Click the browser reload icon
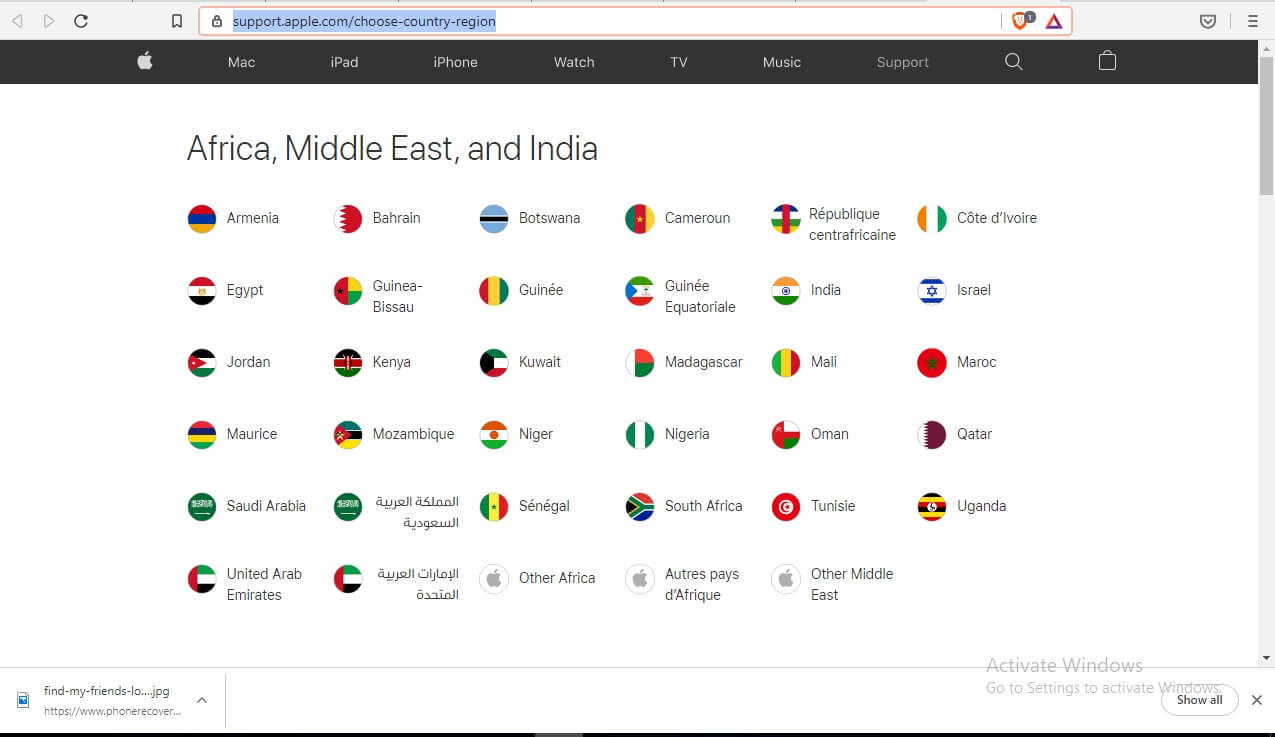The height and width of the screenshot is (737, 1275). pyautogui.click(x=81, y=20)
